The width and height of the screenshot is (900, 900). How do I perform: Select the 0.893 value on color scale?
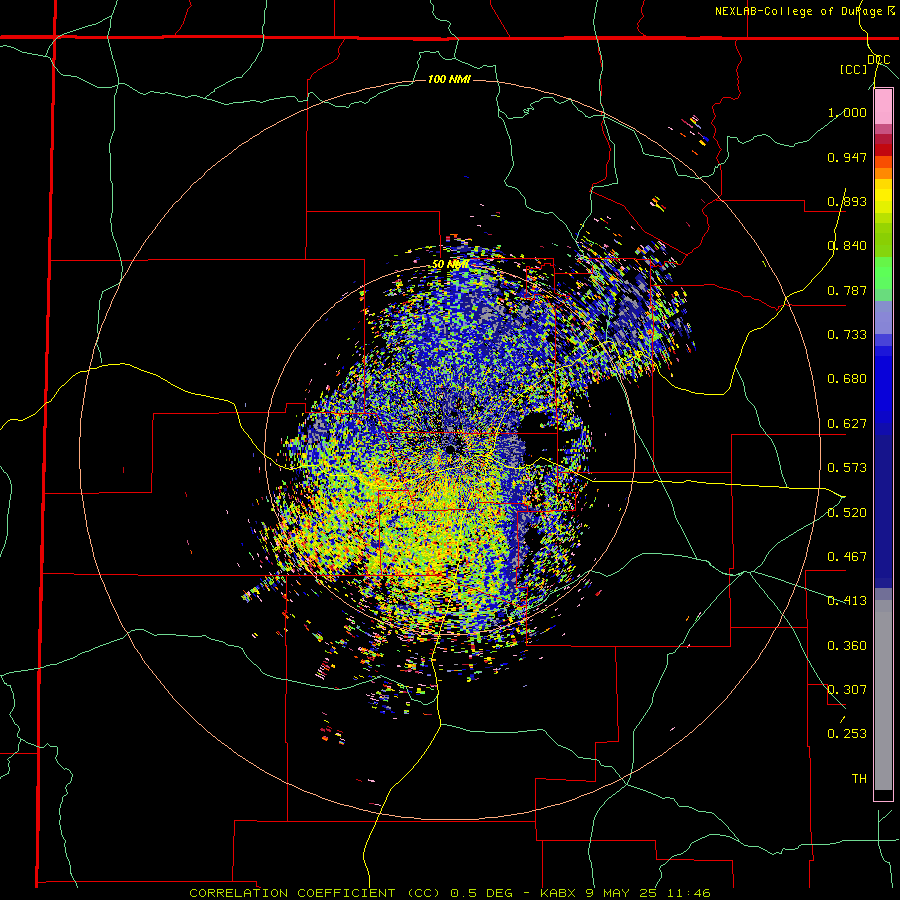[x=847, y=201]
